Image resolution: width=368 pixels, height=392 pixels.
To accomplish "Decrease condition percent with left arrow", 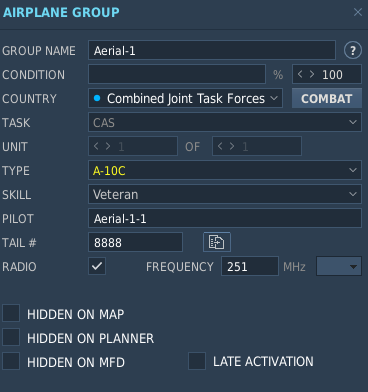I will tap(300, 74).
